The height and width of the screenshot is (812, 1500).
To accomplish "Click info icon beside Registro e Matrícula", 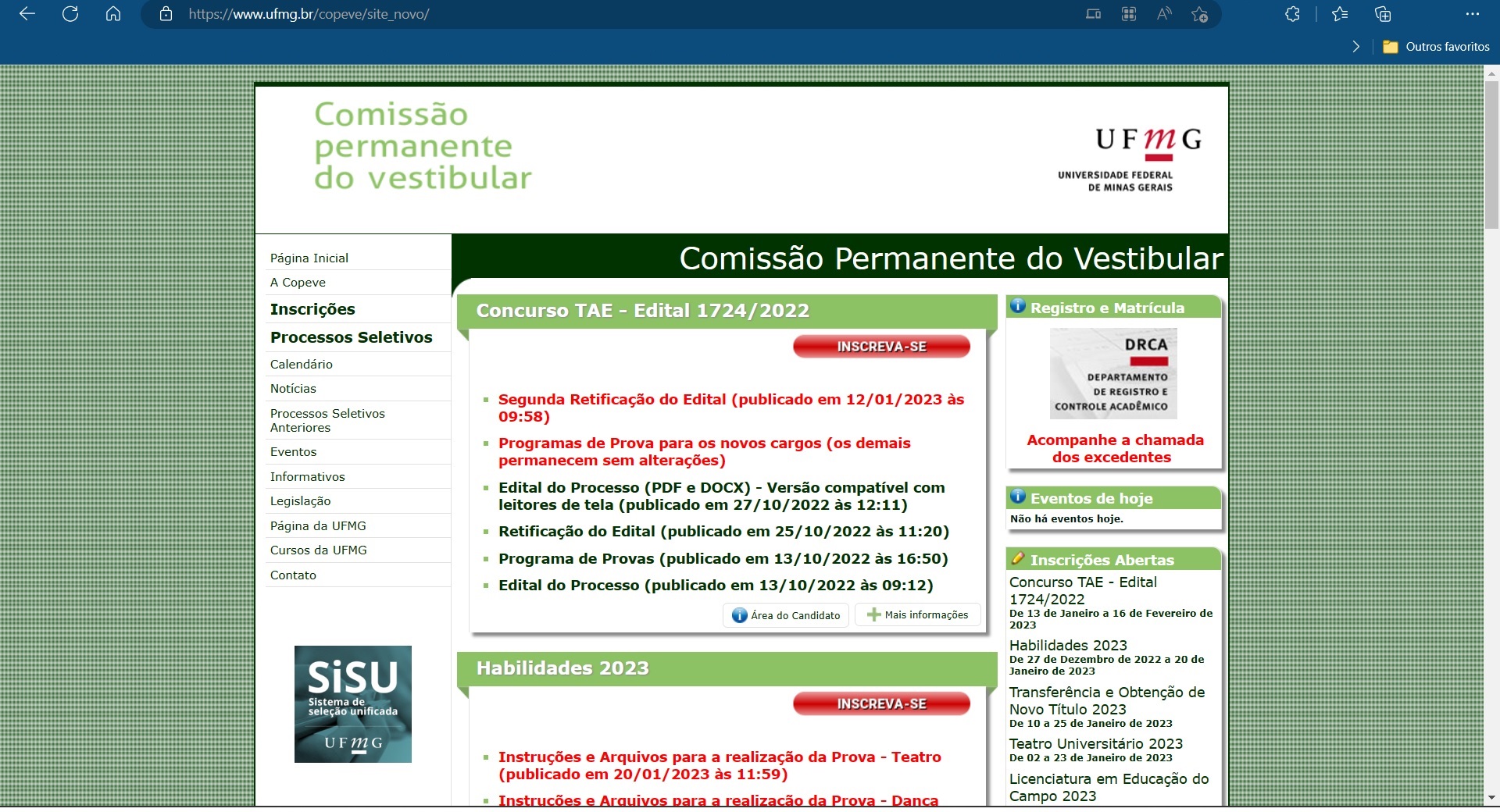I will (1018, 306).
